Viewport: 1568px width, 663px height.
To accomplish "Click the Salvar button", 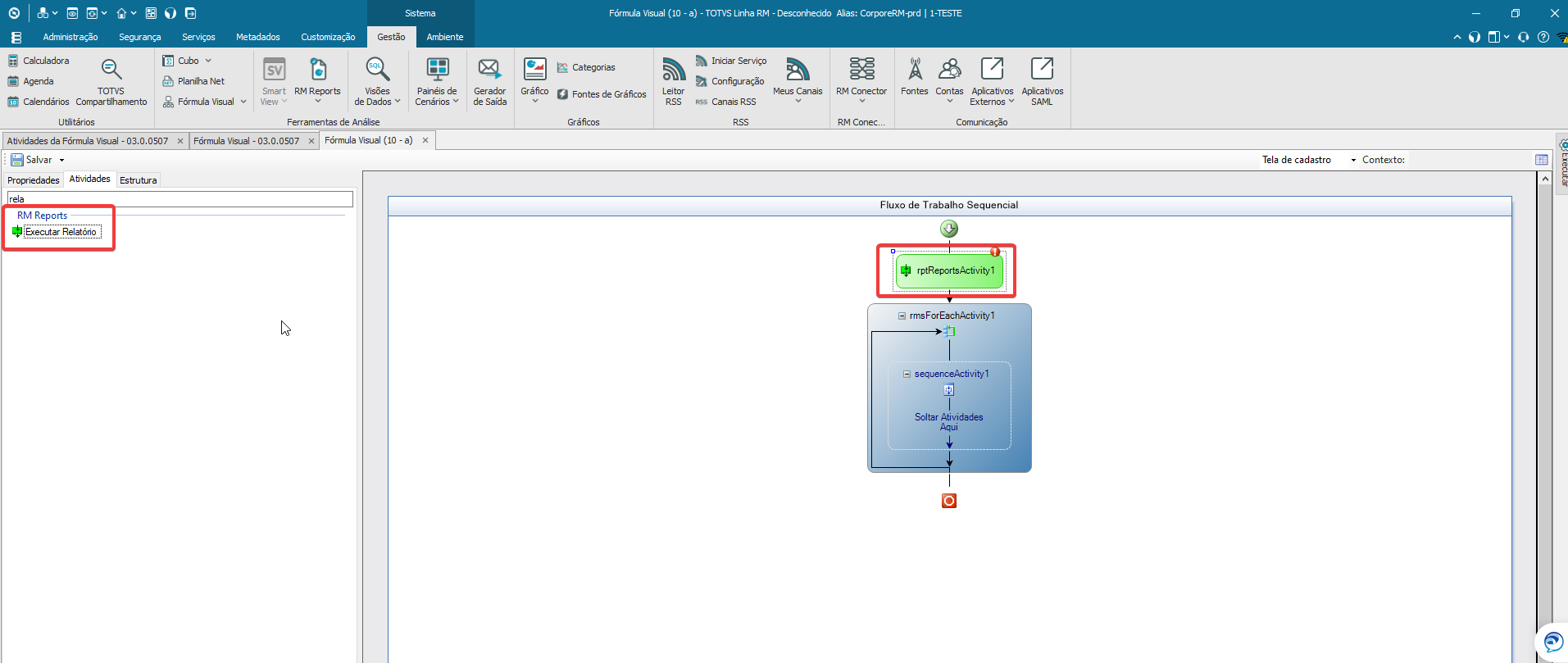I will point(31,160).
